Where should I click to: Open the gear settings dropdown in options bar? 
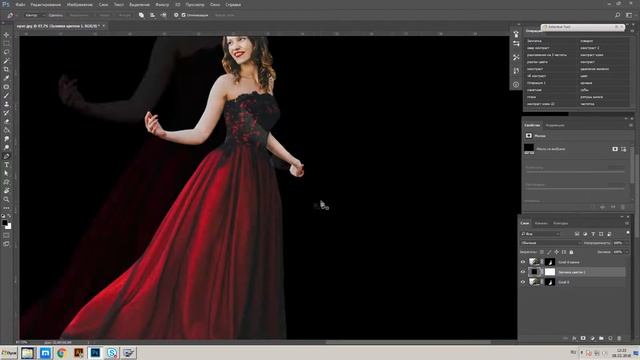point(176,15)
